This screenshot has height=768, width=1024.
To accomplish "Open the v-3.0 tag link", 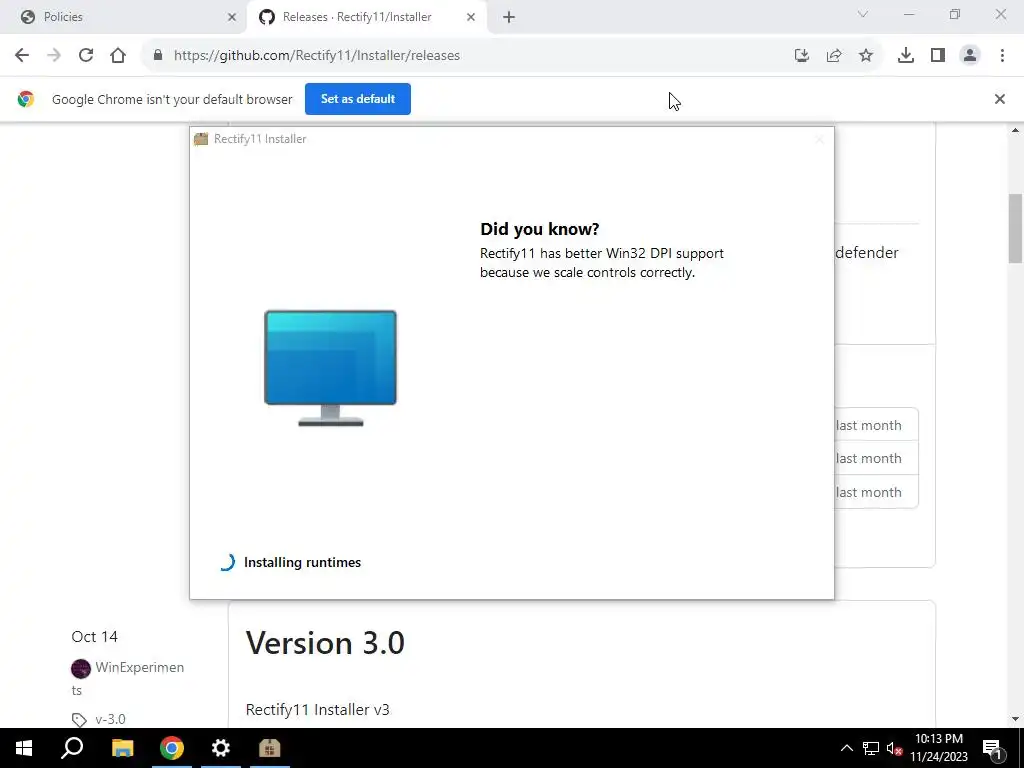I will tap(110, 719).
